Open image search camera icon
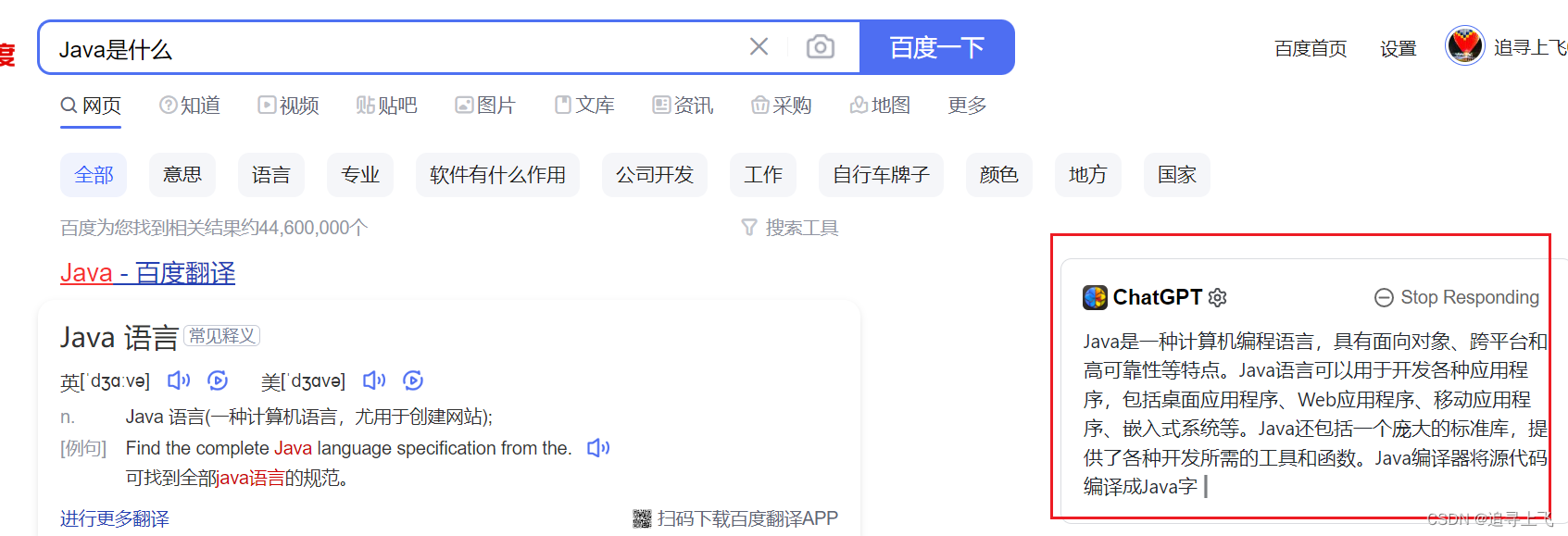Image resolution: width=1568 pixels, height=536 pixels. point(821,46)
